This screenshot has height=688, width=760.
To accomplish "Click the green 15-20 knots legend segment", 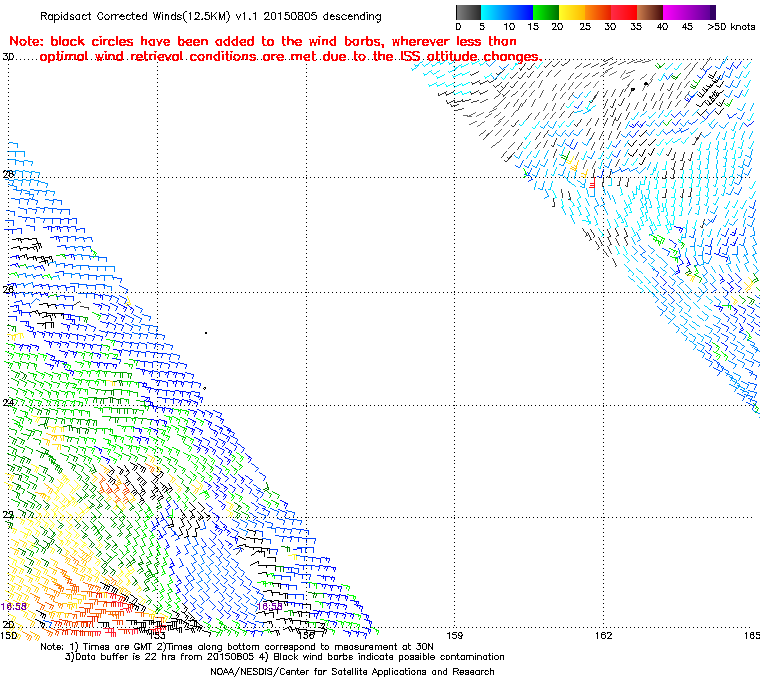I will pyautogui.click(x=546, y=12).
